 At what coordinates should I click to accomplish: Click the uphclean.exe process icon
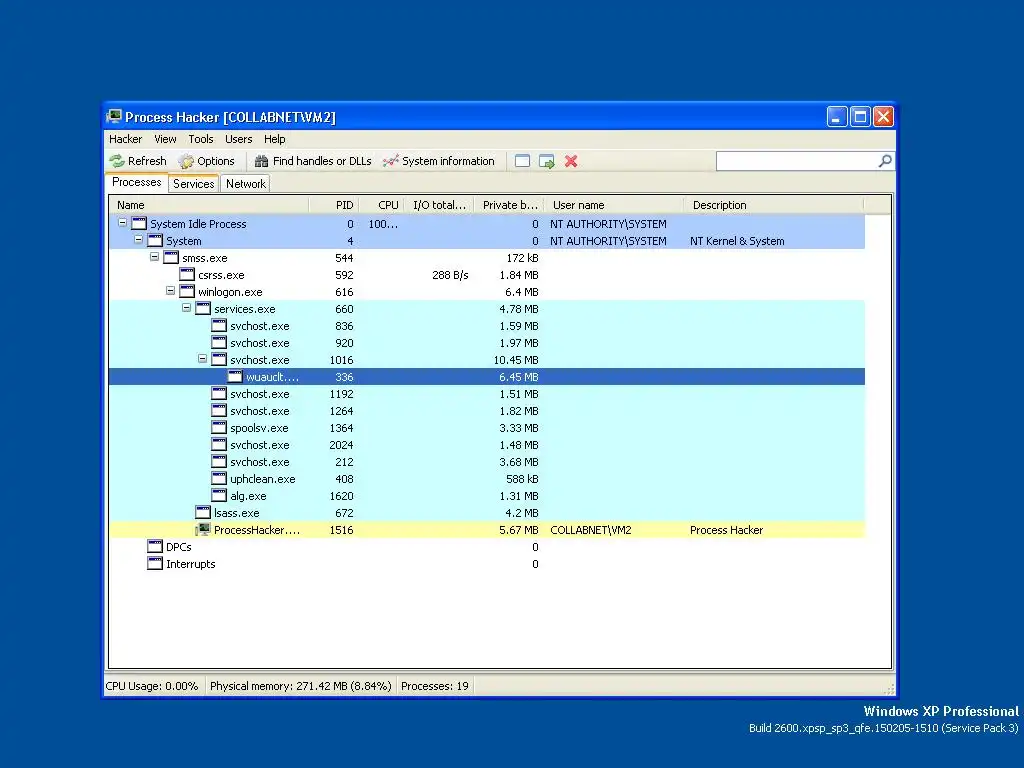[x=219, y=478]
